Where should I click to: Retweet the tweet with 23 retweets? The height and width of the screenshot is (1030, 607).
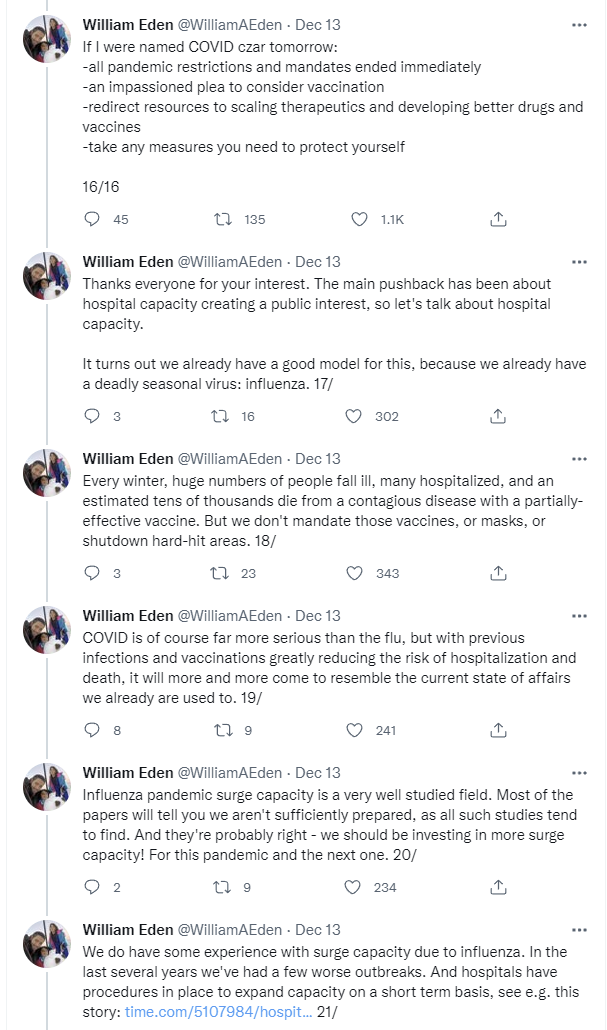tap(226, 573)
